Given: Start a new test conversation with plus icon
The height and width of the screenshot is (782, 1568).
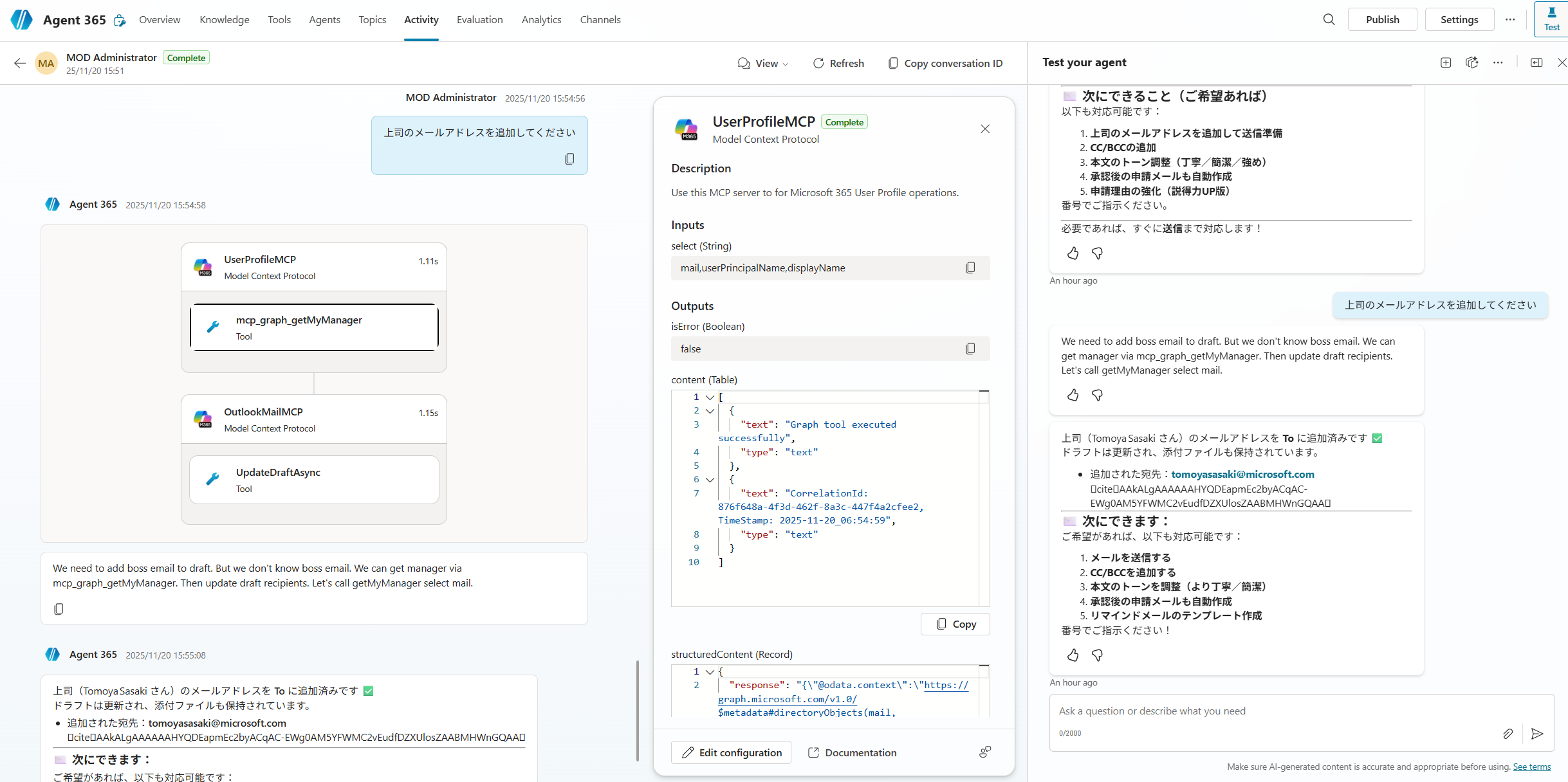Looking at the screenshot, I should (1446, 62).
